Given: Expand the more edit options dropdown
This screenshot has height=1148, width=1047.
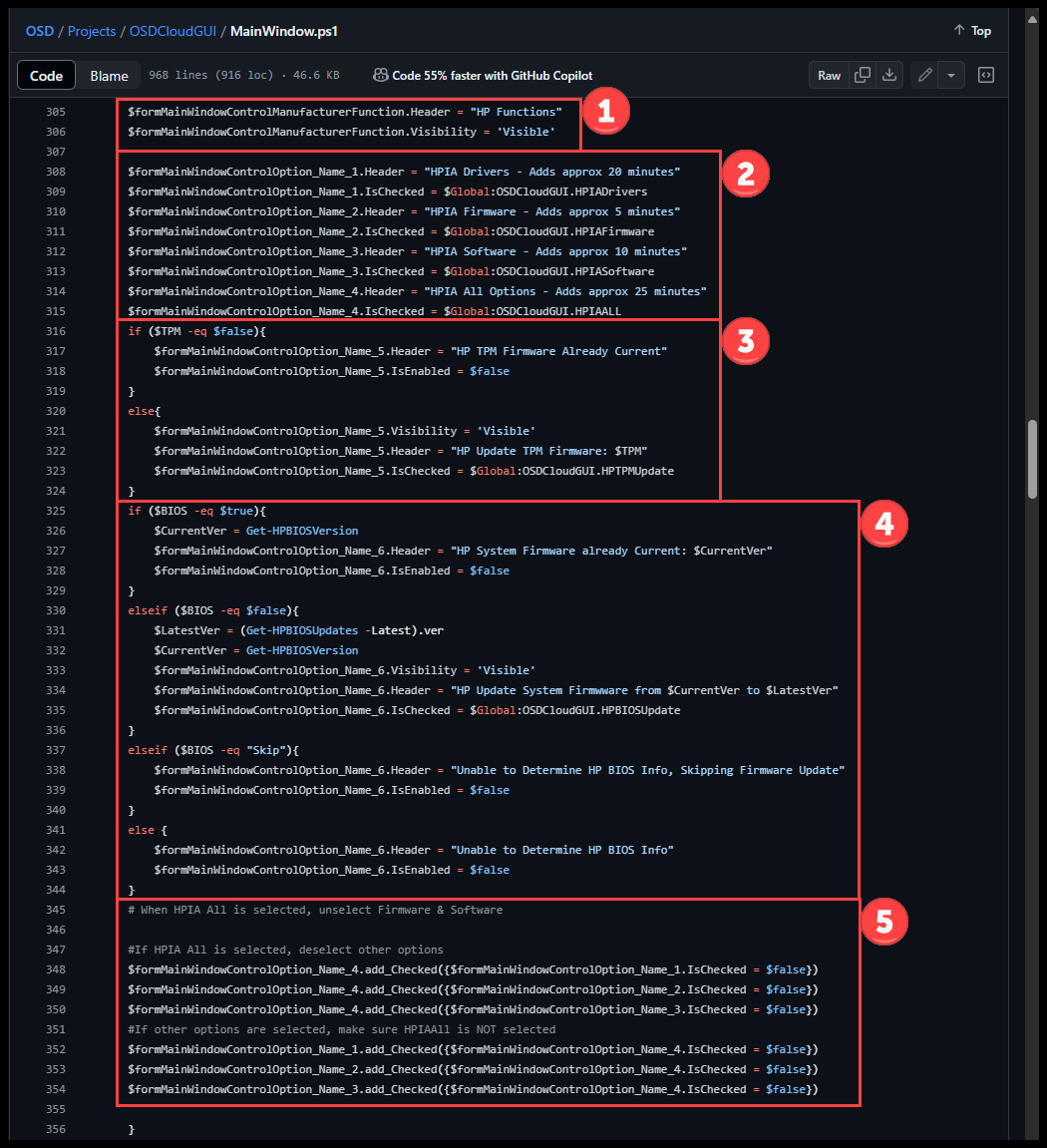Looking at the screenshot, I should (951, 76).
